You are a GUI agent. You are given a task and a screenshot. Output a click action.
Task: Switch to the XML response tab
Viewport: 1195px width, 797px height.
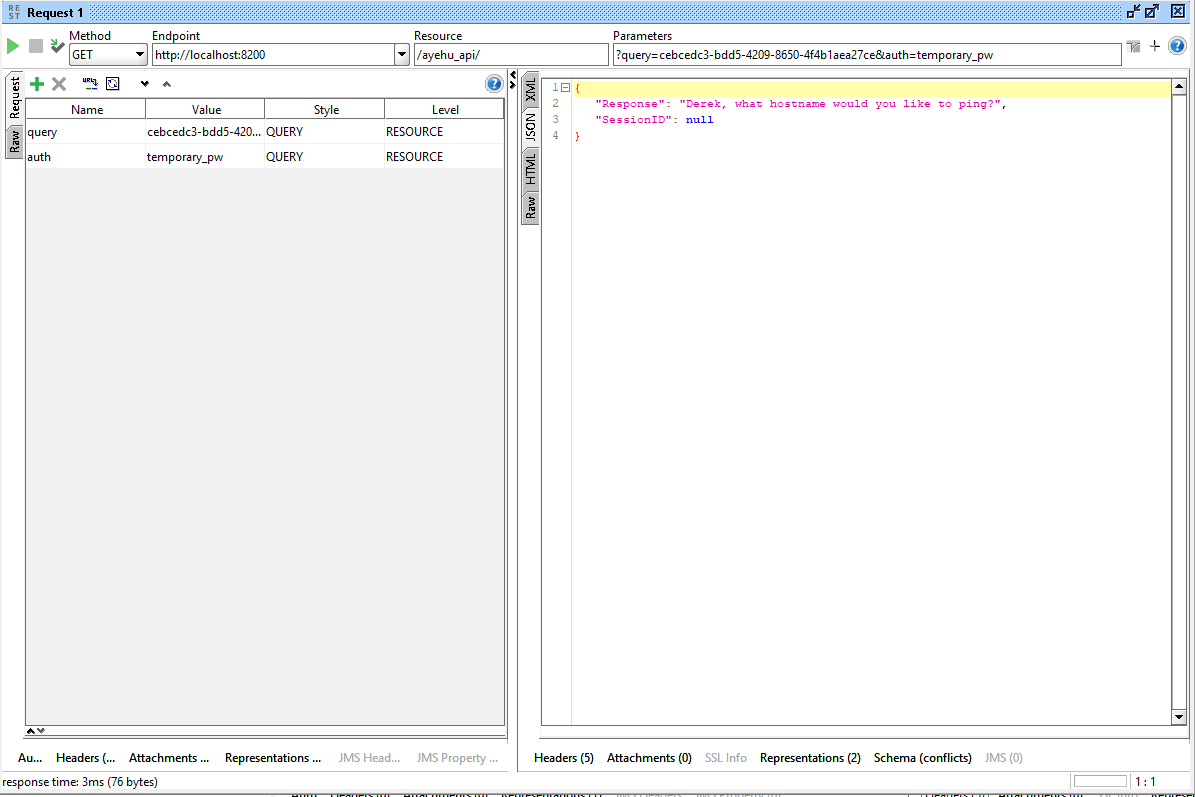pos(530,89)
